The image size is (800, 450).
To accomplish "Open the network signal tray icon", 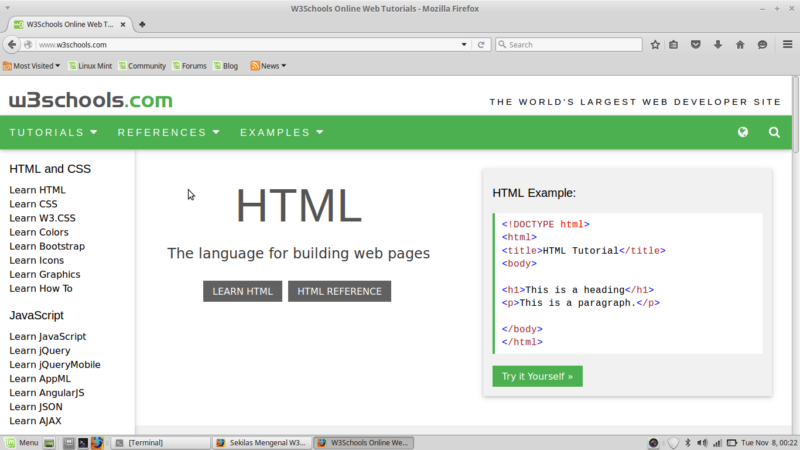I will [x=717, y=443].
